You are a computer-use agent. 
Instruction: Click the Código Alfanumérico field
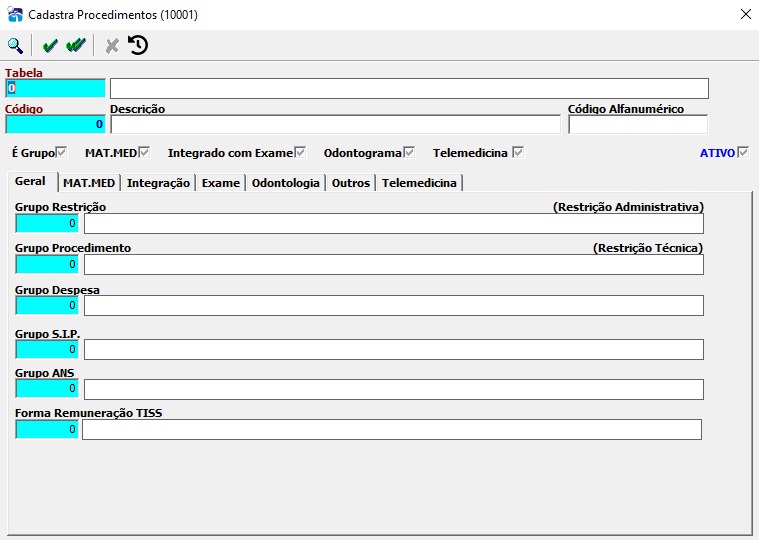[638, 124]
